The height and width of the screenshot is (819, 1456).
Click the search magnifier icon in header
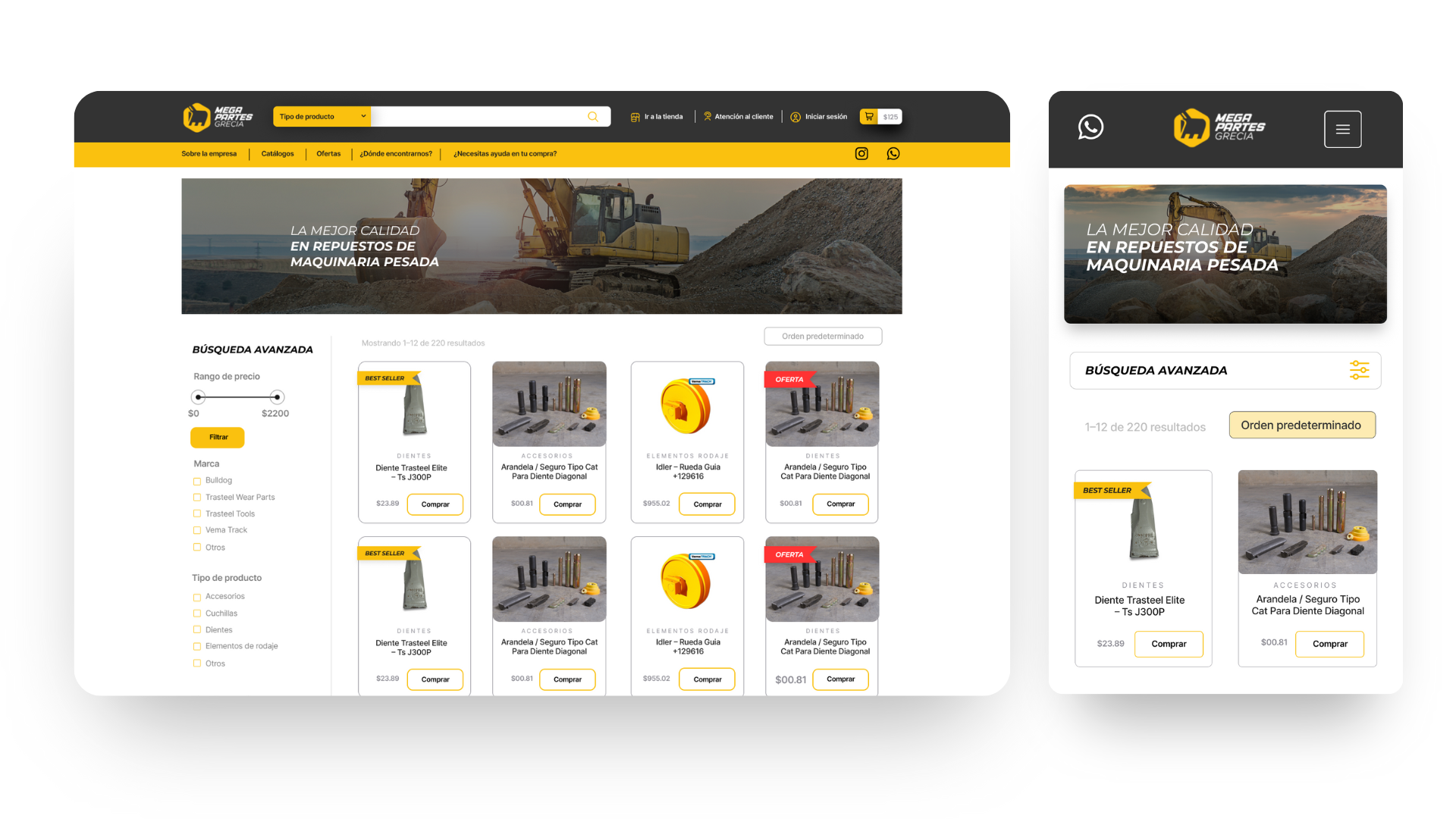[x=593, y=117]
